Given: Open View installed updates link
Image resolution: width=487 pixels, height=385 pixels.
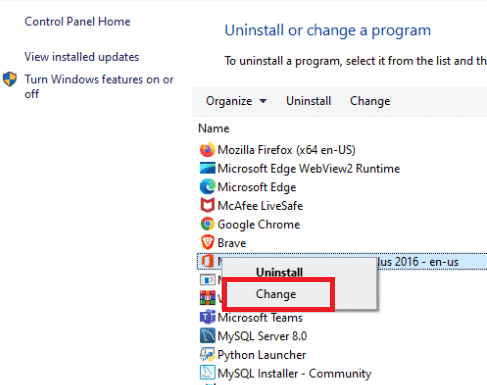Looking at the screenshot, I should coord(82,57).
